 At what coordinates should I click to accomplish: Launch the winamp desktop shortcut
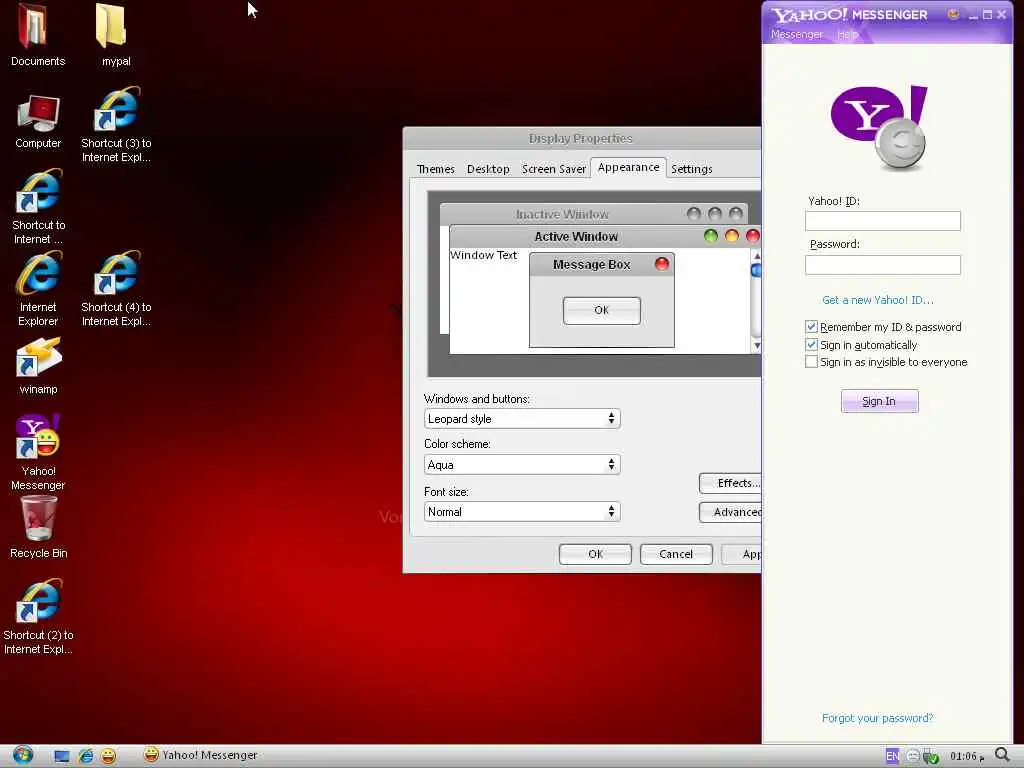[38, 366]
